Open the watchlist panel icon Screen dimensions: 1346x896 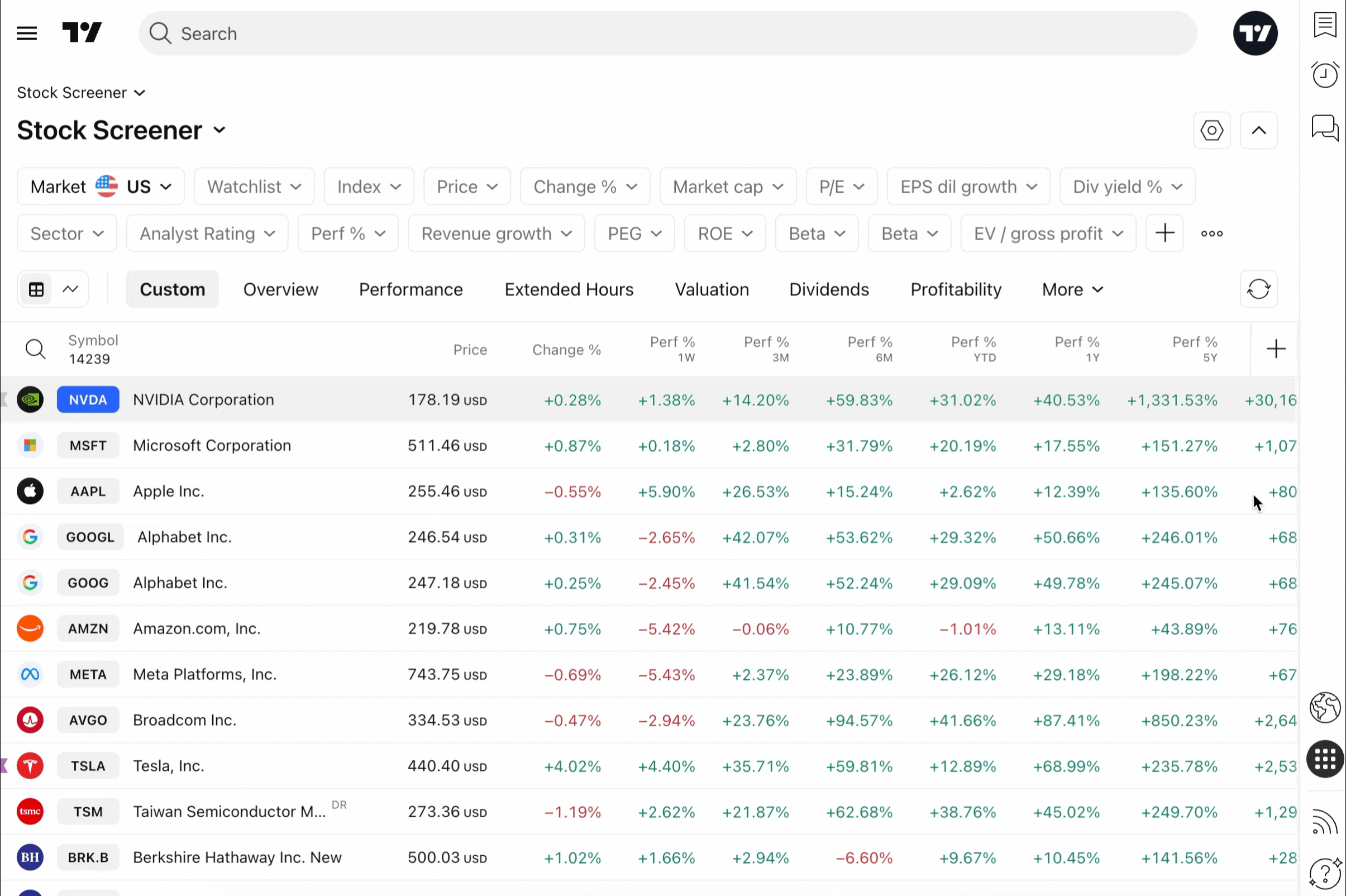tap(1324, 25)
